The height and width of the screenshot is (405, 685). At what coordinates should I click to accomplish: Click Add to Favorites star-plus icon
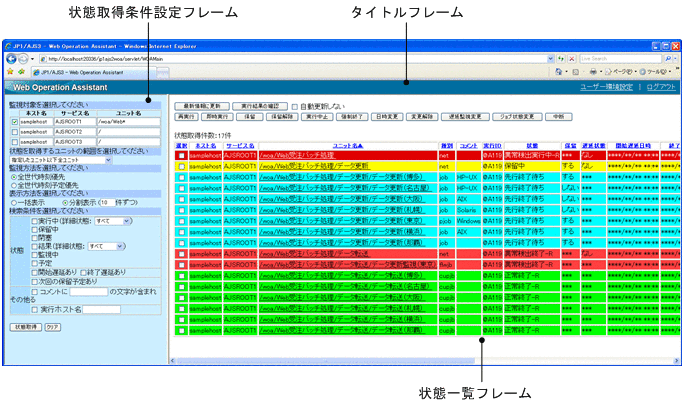21,72
